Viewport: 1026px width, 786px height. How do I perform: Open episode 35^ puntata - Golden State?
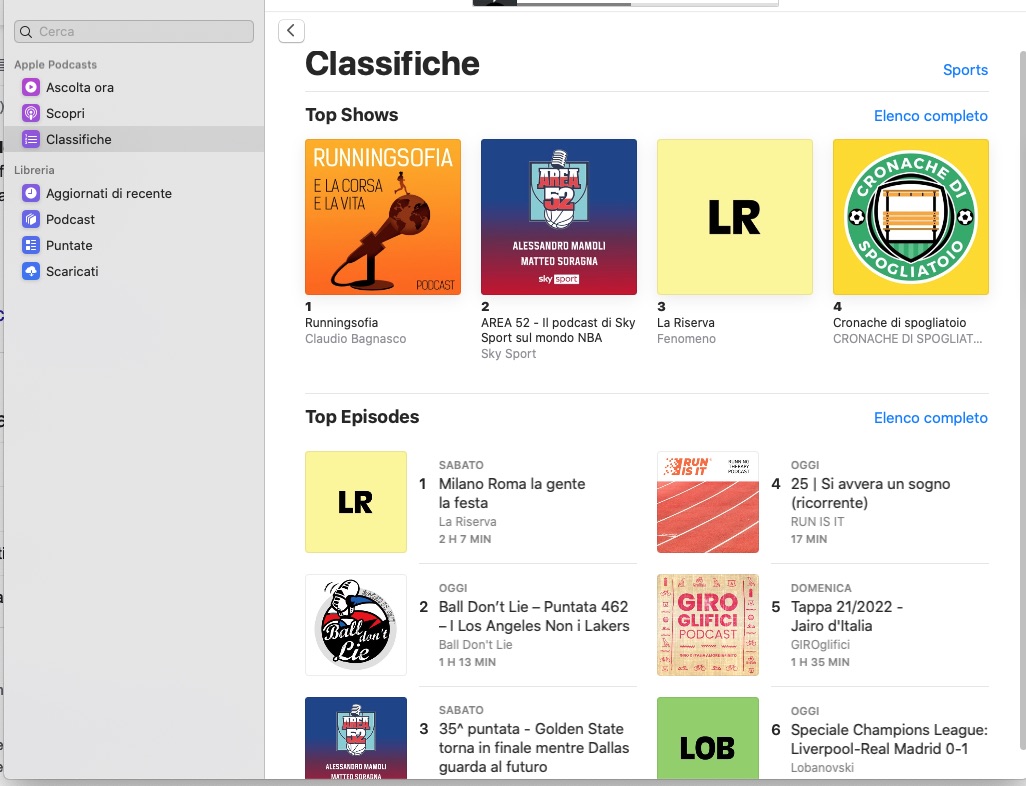pyautogui.click(x=534, y=748)
